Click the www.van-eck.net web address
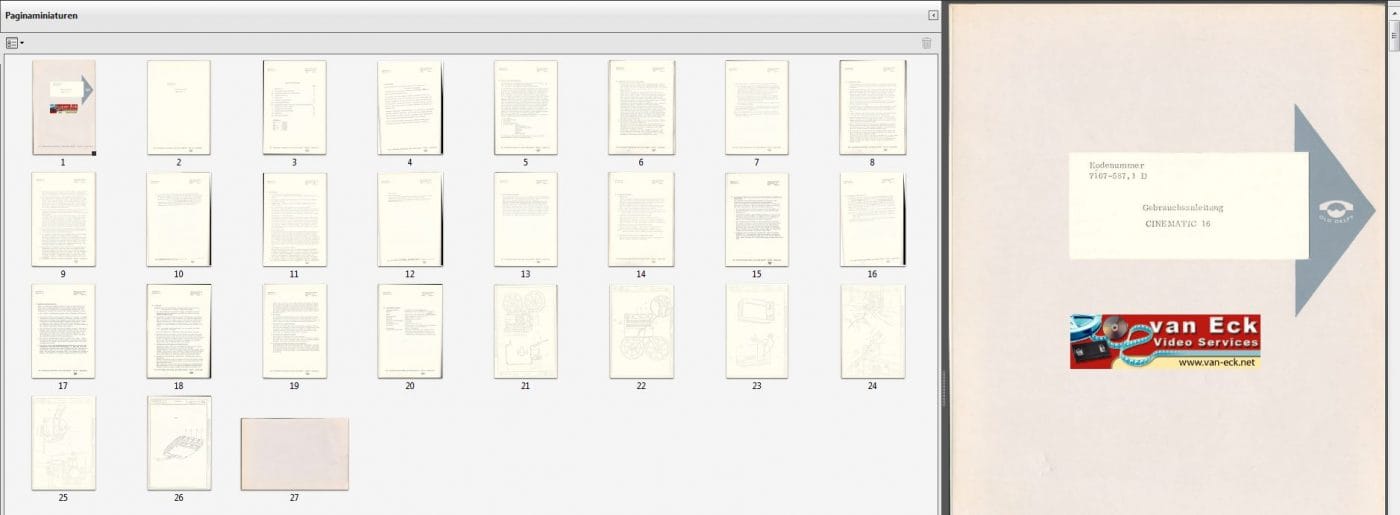Image resolution: width=1400 pixels, height=515 pixels. point(1216,363)
